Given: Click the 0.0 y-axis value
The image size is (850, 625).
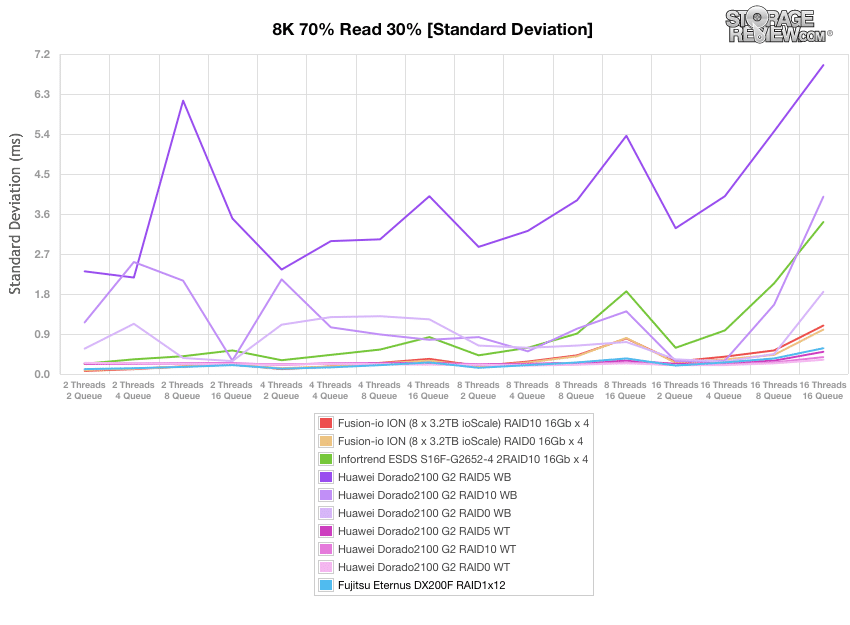Looking at the screenshot, I should click(x=42, y=375).
